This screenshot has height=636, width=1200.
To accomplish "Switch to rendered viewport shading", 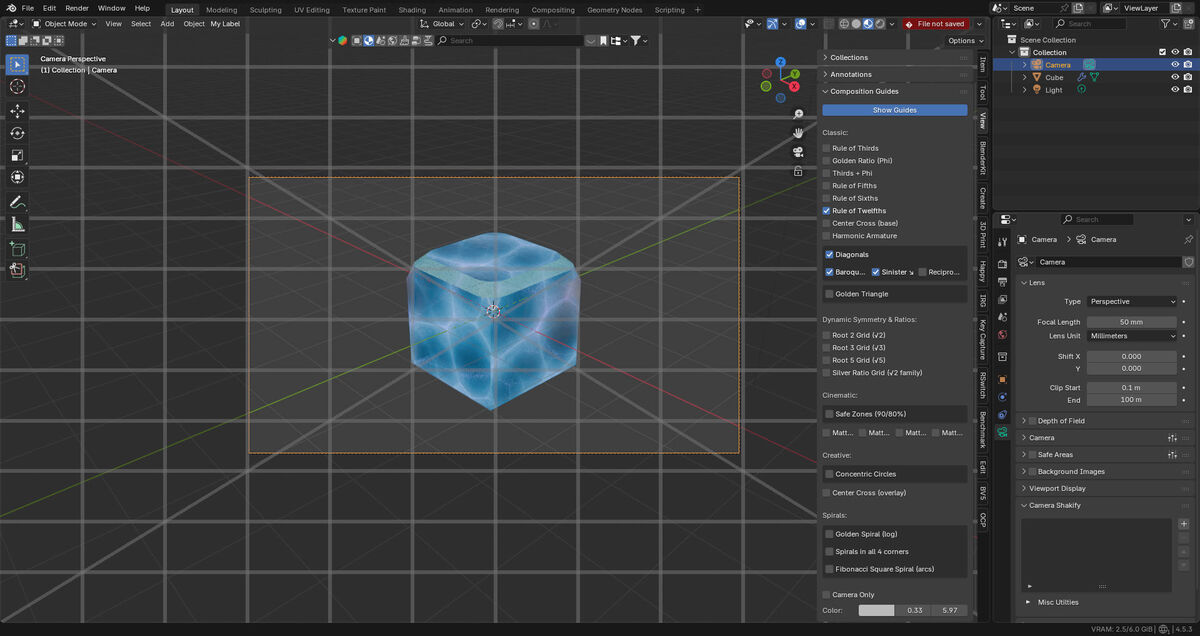I will coord(878,24).
